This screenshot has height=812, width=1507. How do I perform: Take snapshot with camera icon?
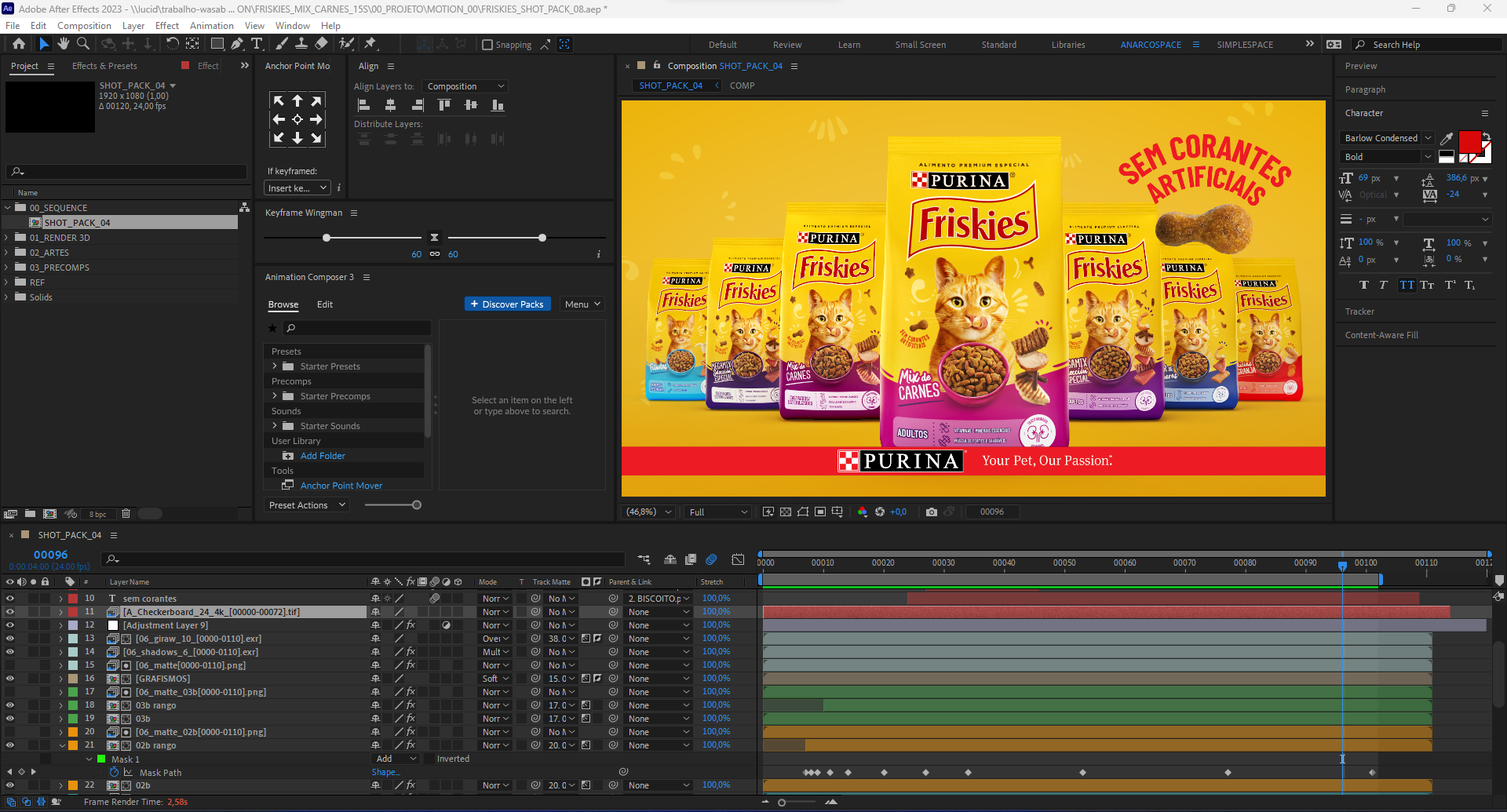[932, 512]
